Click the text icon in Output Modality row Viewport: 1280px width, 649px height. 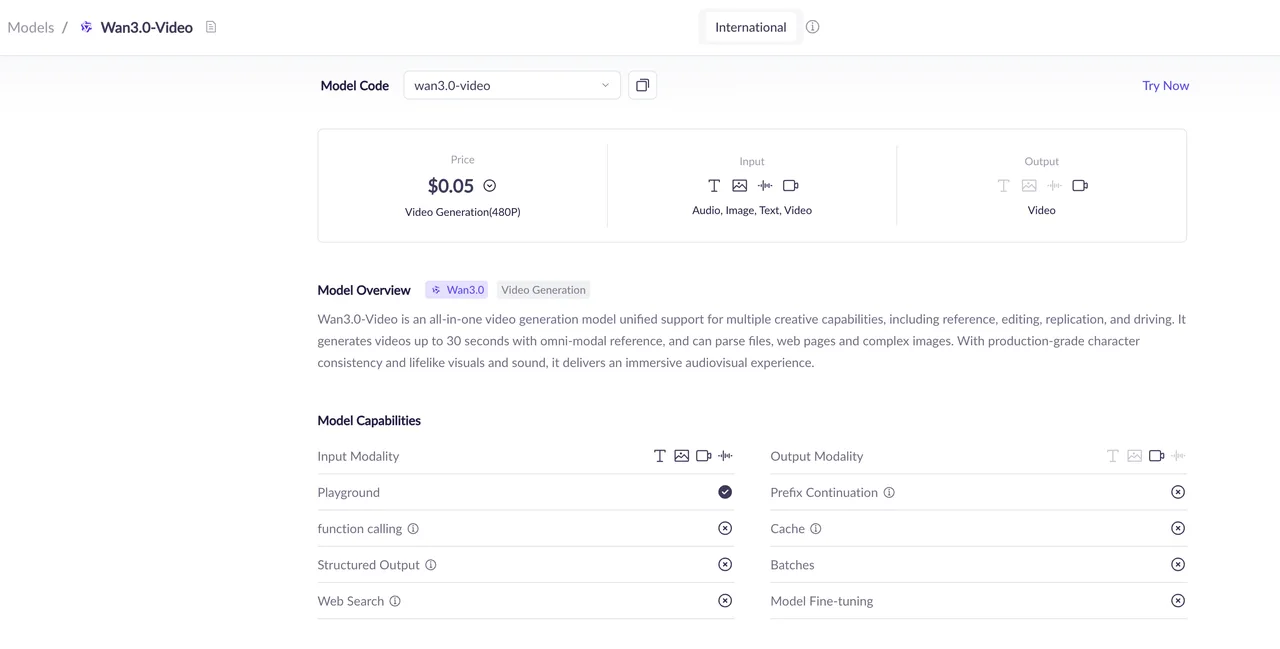click(1113, 456)
